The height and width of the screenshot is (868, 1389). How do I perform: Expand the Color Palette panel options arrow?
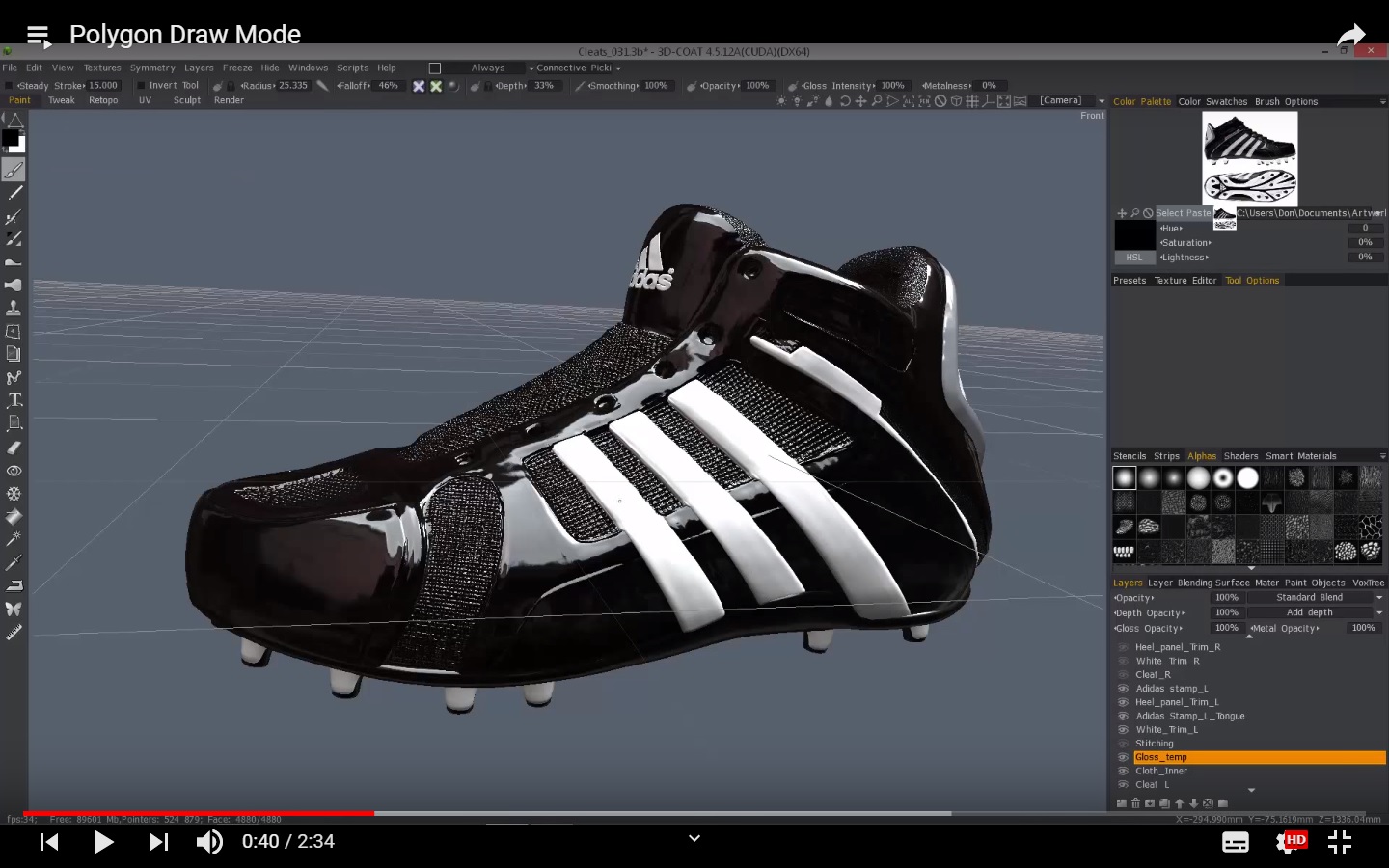click(1382, 102)
